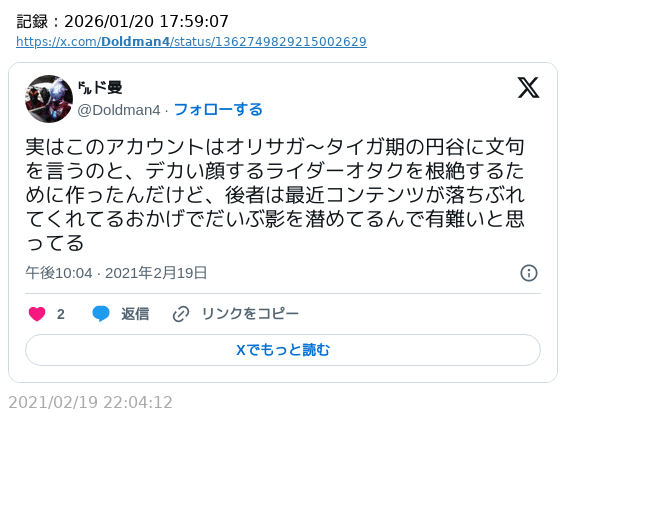
Task: Like the tweet with the heart icon
Action: tap(37, 314)
